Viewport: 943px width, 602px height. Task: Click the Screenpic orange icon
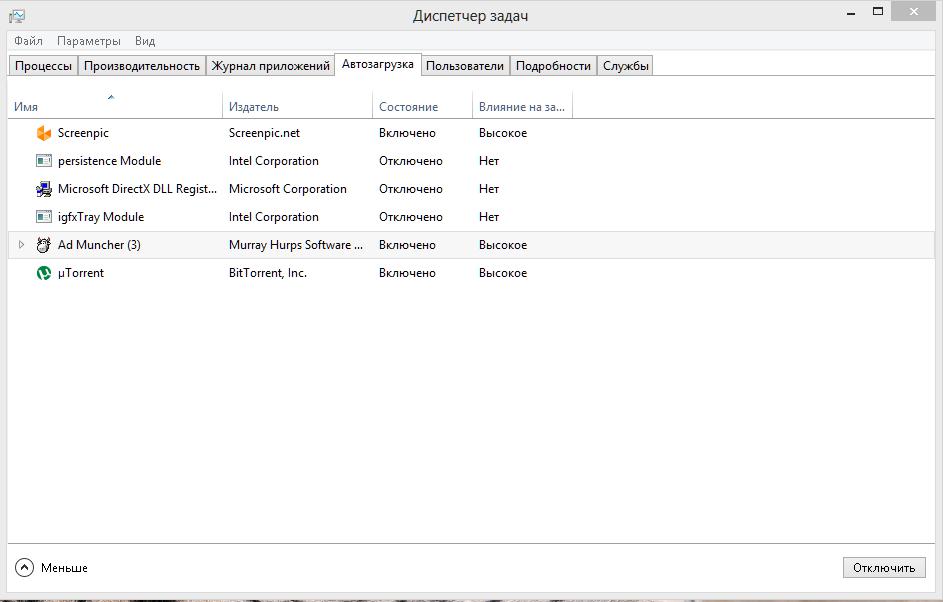pyautogui.click(x=43, y=133)
